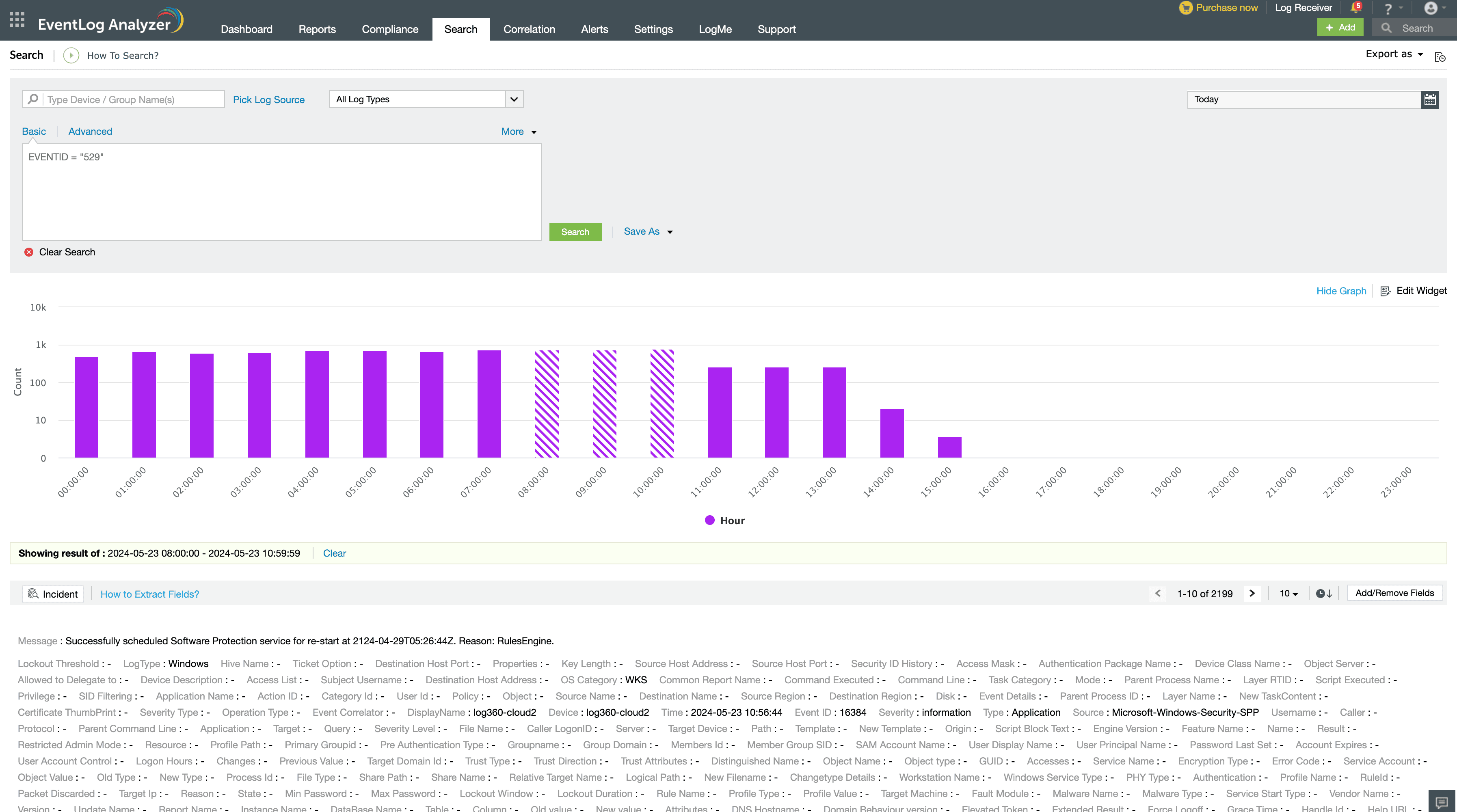Click the scheduled export icon beside Export as

point(1440,56)
